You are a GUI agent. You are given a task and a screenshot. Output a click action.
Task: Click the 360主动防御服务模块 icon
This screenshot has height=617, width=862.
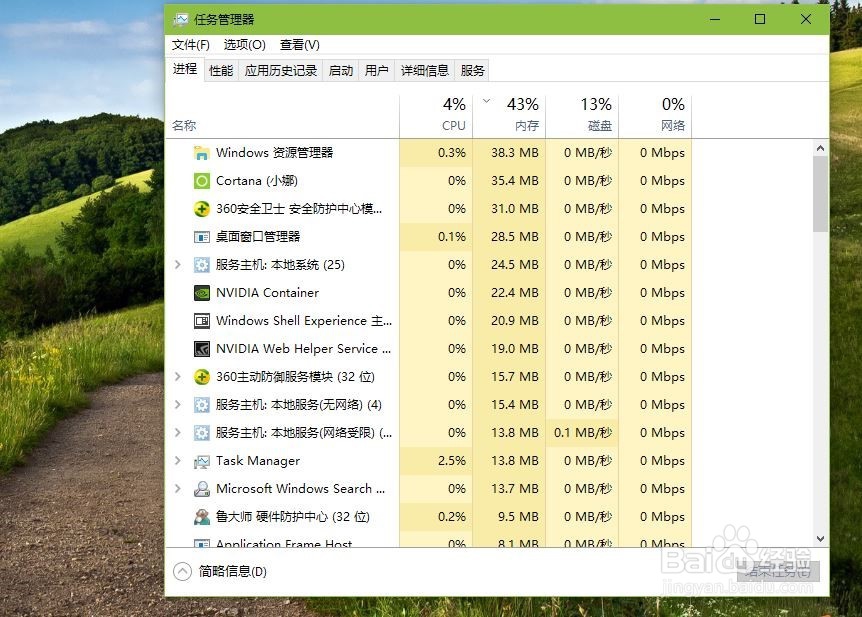pyautogui.click(x=202, y=377)
